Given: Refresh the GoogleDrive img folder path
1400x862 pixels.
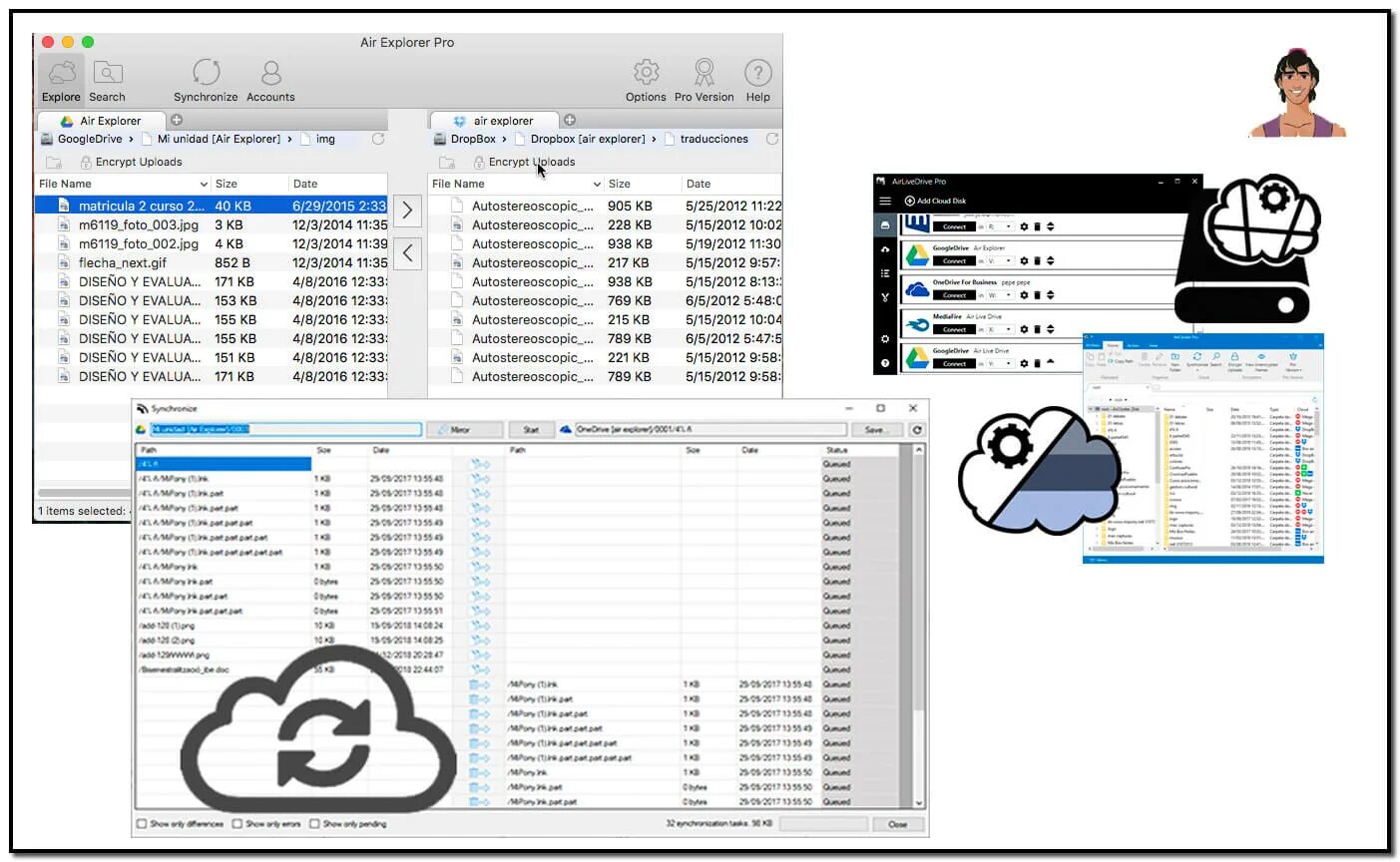Looking at the screenshot, I should click(378, 139).
